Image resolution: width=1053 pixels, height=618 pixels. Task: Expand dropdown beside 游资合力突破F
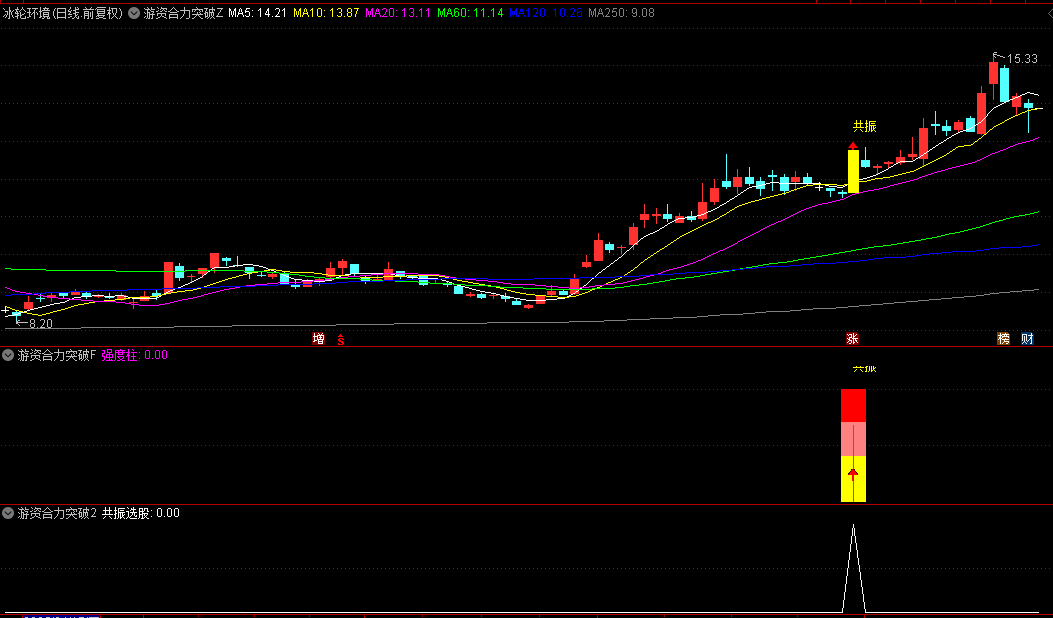[8, 355]
